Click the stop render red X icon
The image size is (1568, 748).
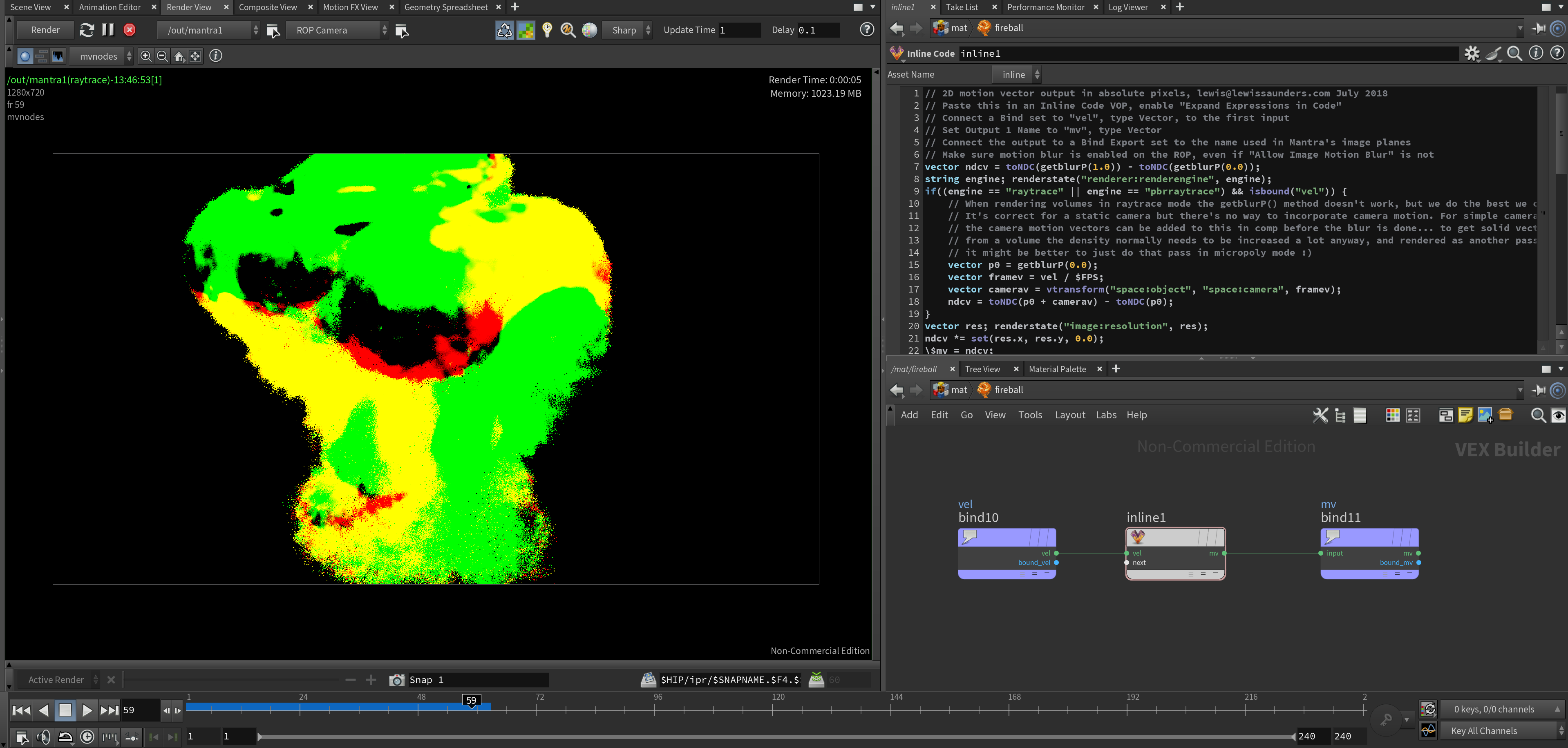pyautogui.click(x=130, y=30)
